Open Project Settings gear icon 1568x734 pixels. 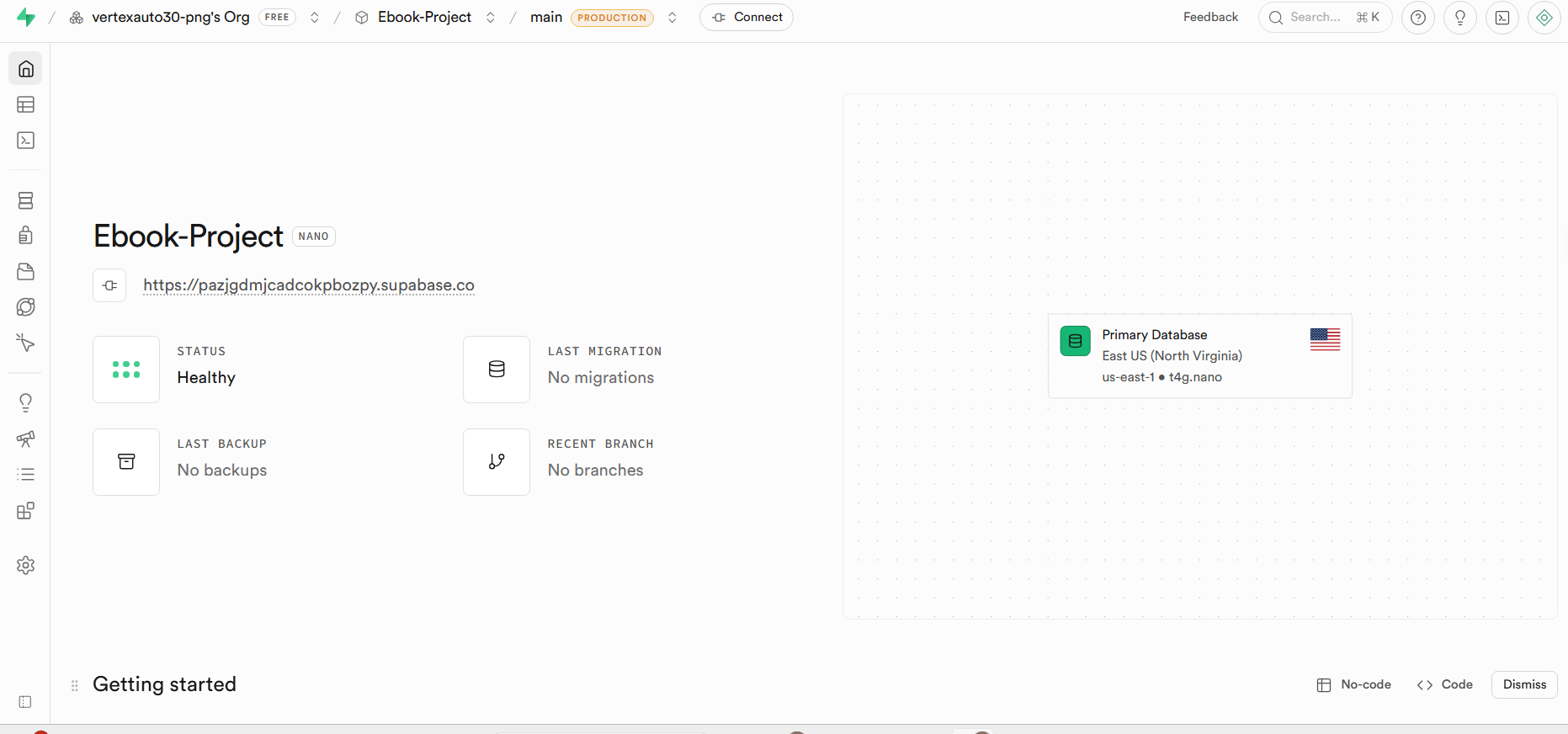[25, 566]
